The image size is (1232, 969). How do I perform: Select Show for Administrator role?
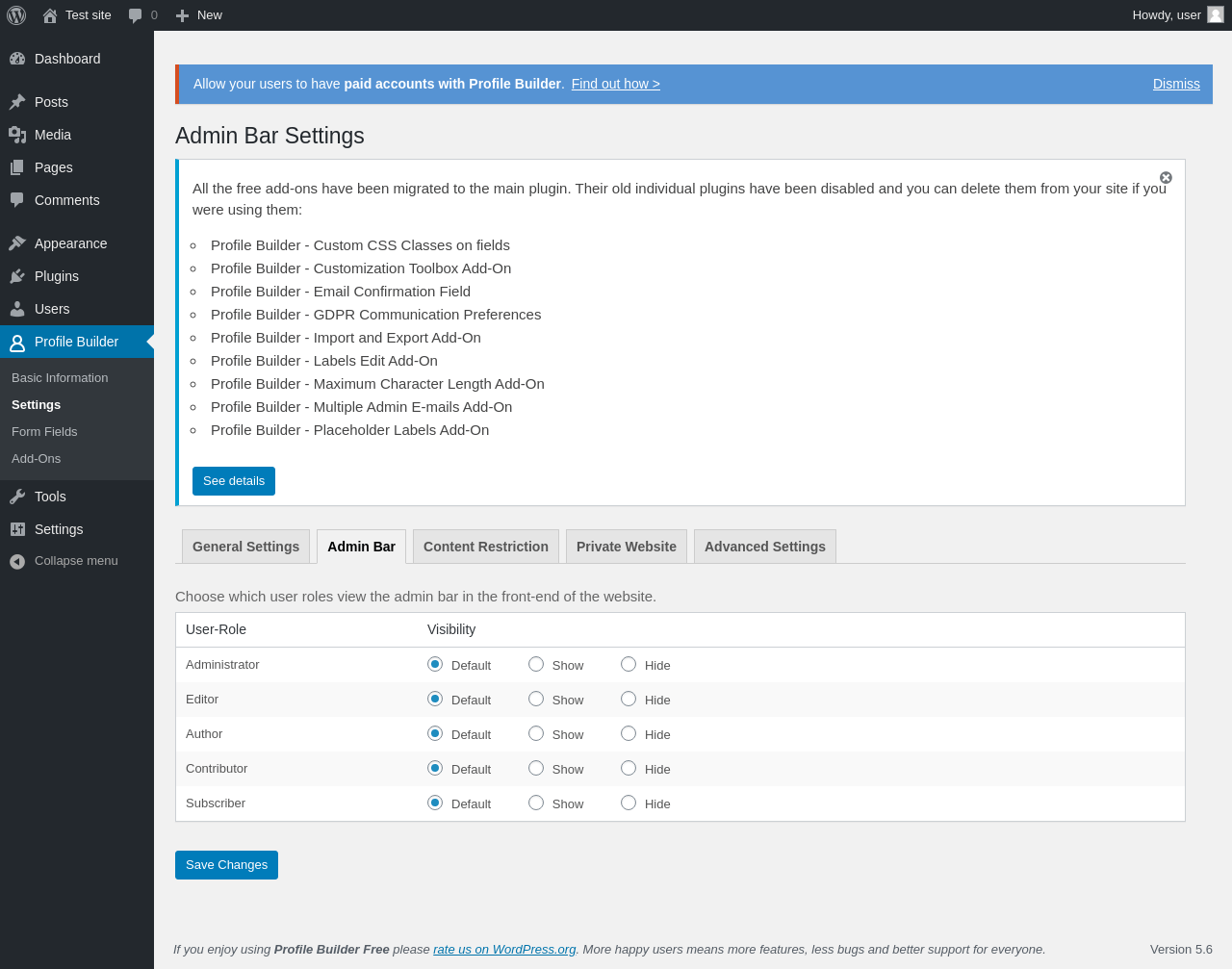click(x=536, y=664)
